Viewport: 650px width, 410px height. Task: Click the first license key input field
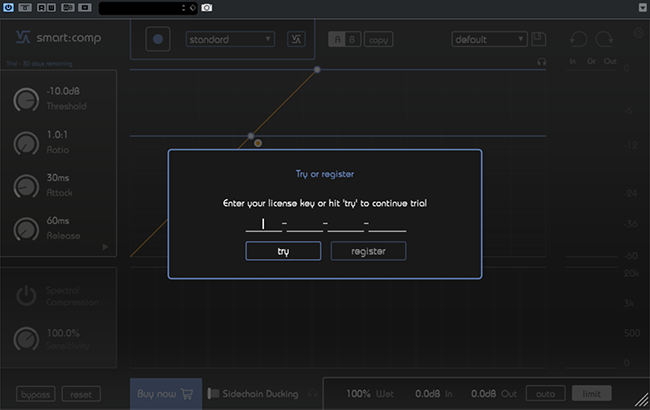click(263, 224)
